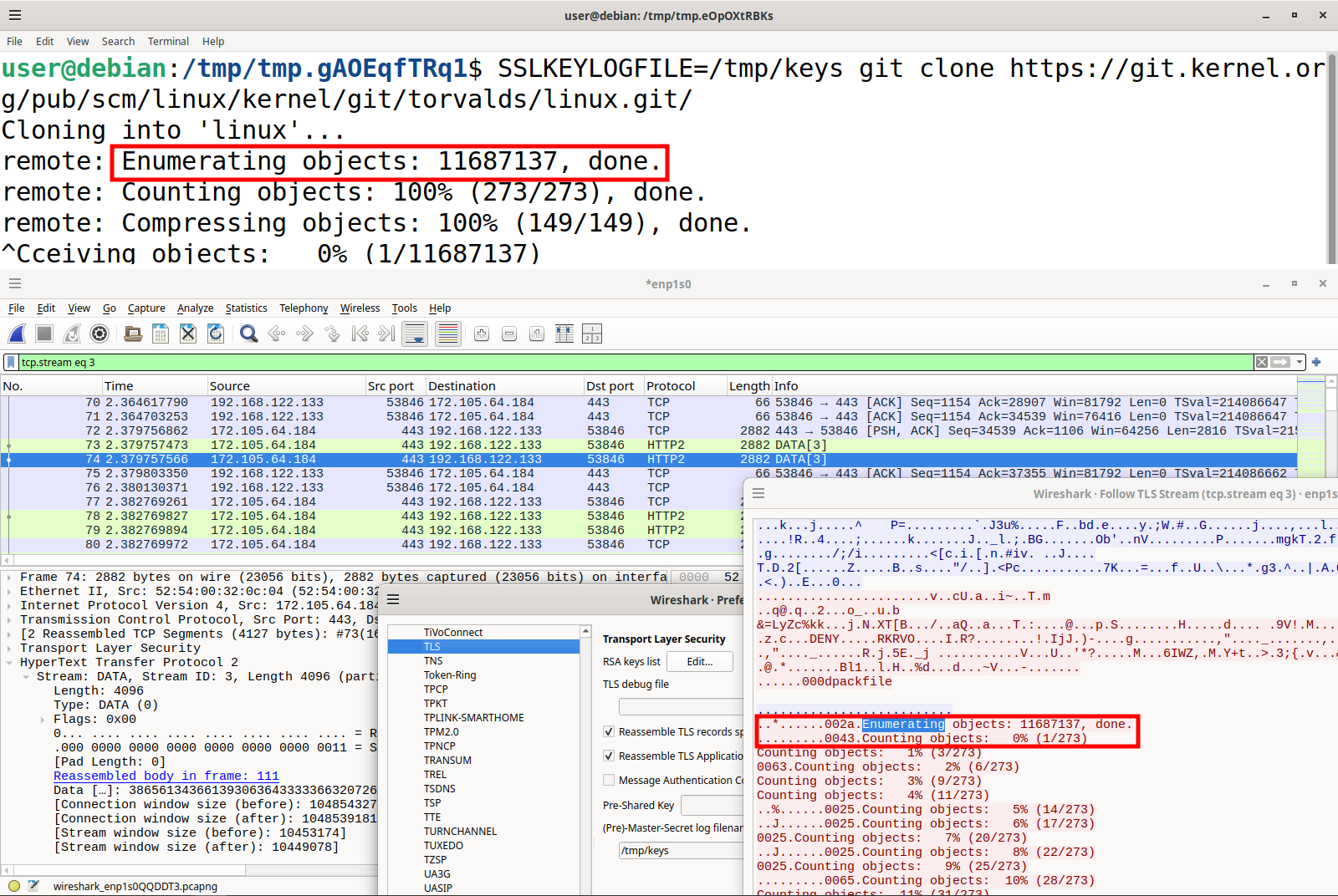The image size is (1338, 896).
Task: Click Pre-Master-Secret log filename field
Action: (681, 850)
